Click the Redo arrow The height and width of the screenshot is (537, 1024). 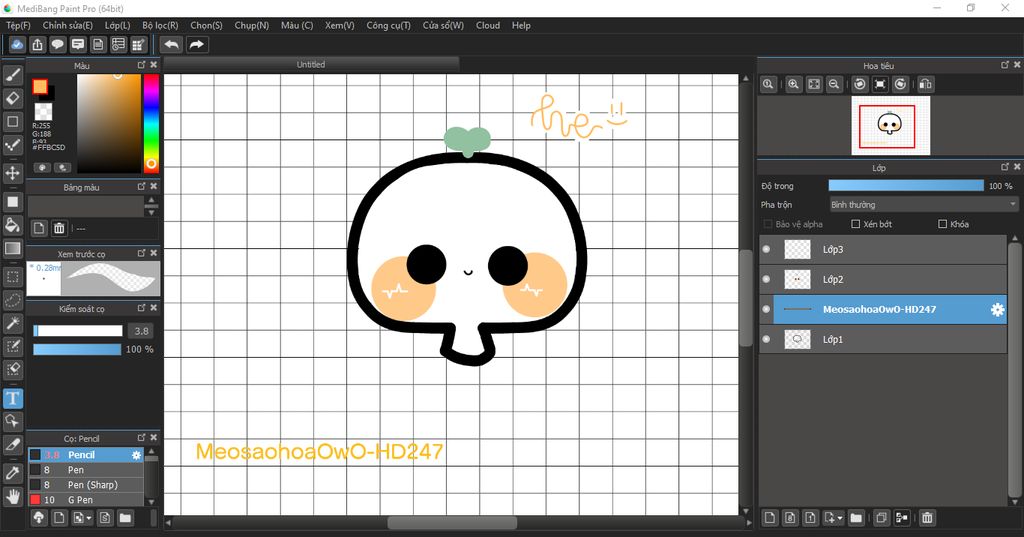[196, 44]
